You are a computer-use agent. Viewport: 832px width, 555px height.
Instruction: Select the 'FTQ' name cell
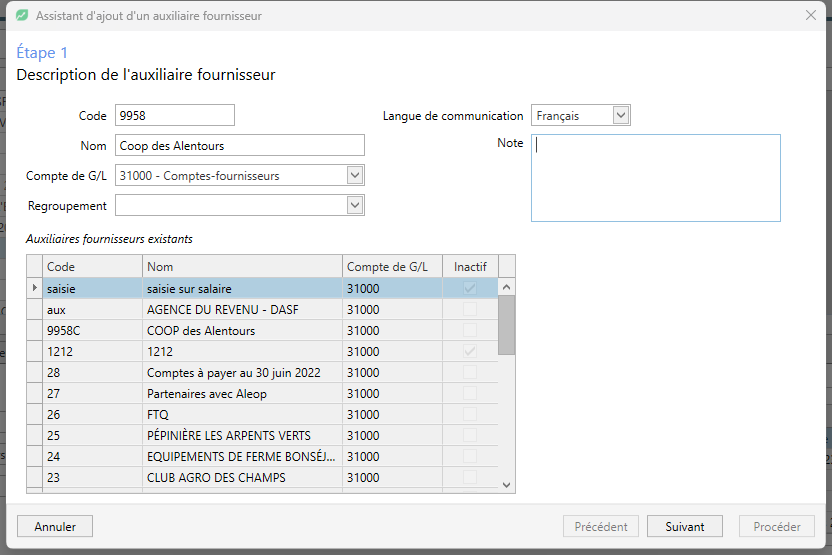242,414
